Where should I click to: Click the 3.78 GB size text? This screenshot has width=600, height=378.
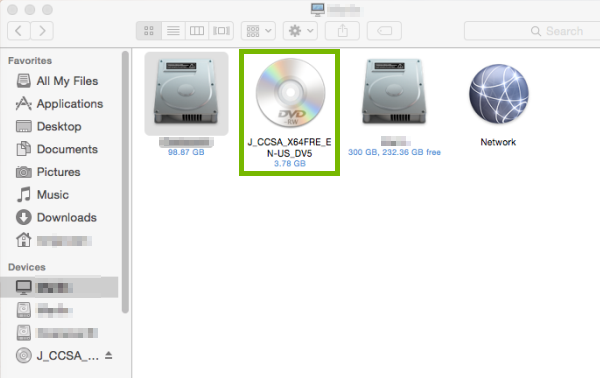coord(290,164)
